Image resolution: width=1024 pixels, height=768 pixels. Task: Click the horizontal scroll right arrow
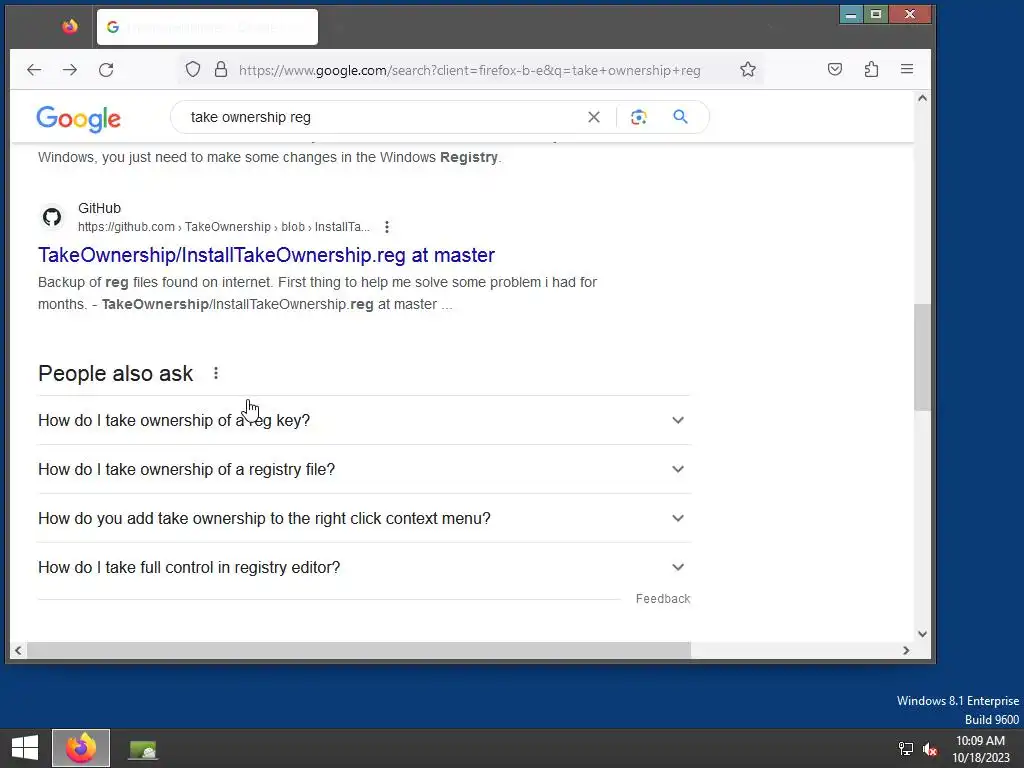pyautogui.click(x=906, y=650)
